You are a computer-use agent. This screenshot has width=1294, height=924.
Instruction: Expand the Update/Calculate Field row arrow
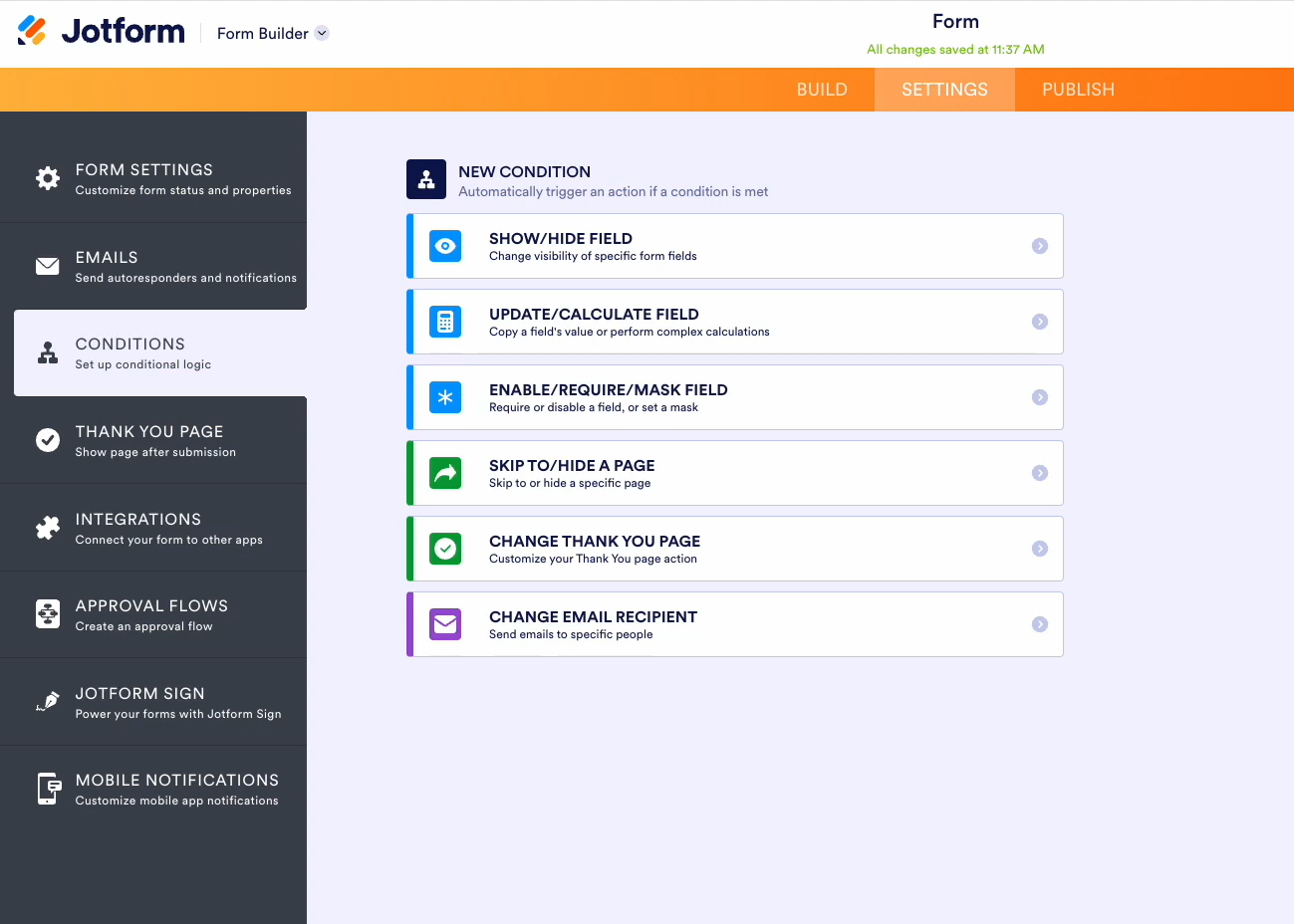click(x=1040, y=322)
